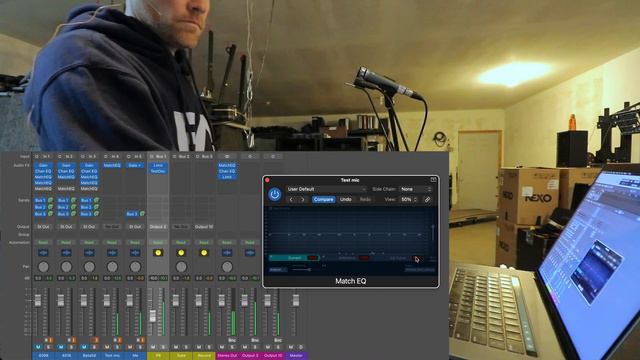Image resolution: width=640 pixels, height=360 pixels.
Task: Select the Test mic track name label
Action: coord(112,356)
